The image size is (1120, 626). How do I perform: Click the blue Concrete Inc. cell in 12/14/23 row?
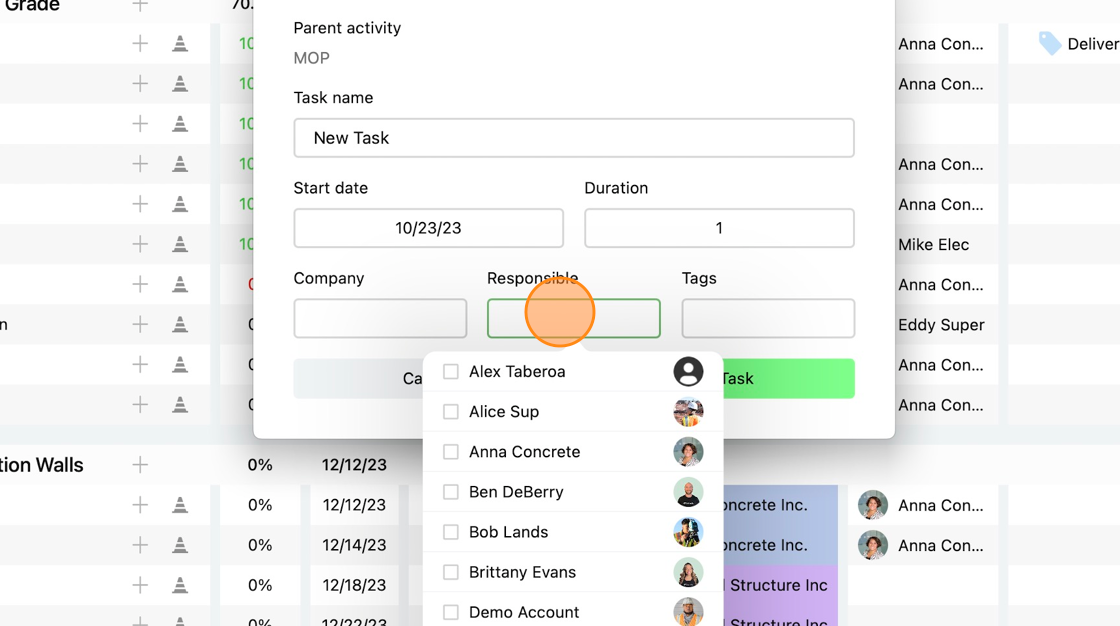780,545
